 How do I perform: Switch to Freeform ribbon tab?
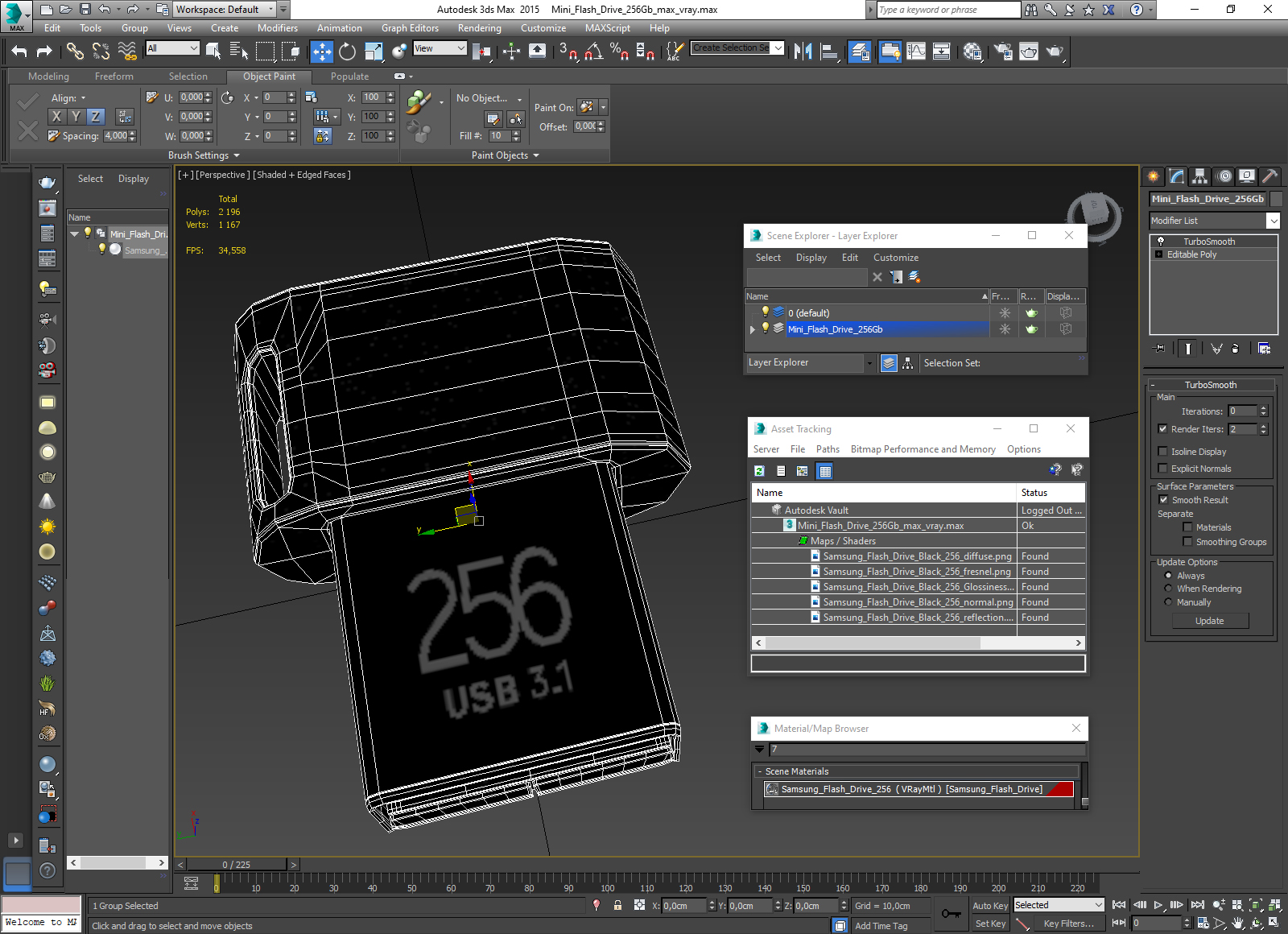pos(114,76)
